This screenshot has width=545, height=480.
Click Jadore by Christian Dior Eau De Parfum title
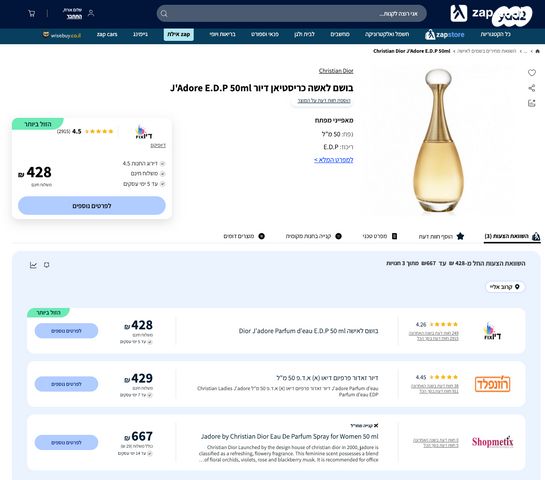(x=290, y=436)
